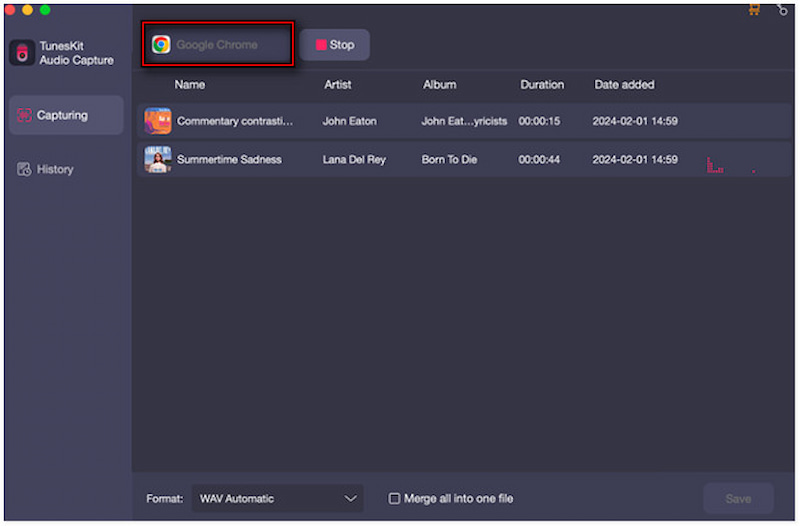This screenshot has height=526, width=800.
Task: Click the Date added column header
Action: click(x=624, y=85)
